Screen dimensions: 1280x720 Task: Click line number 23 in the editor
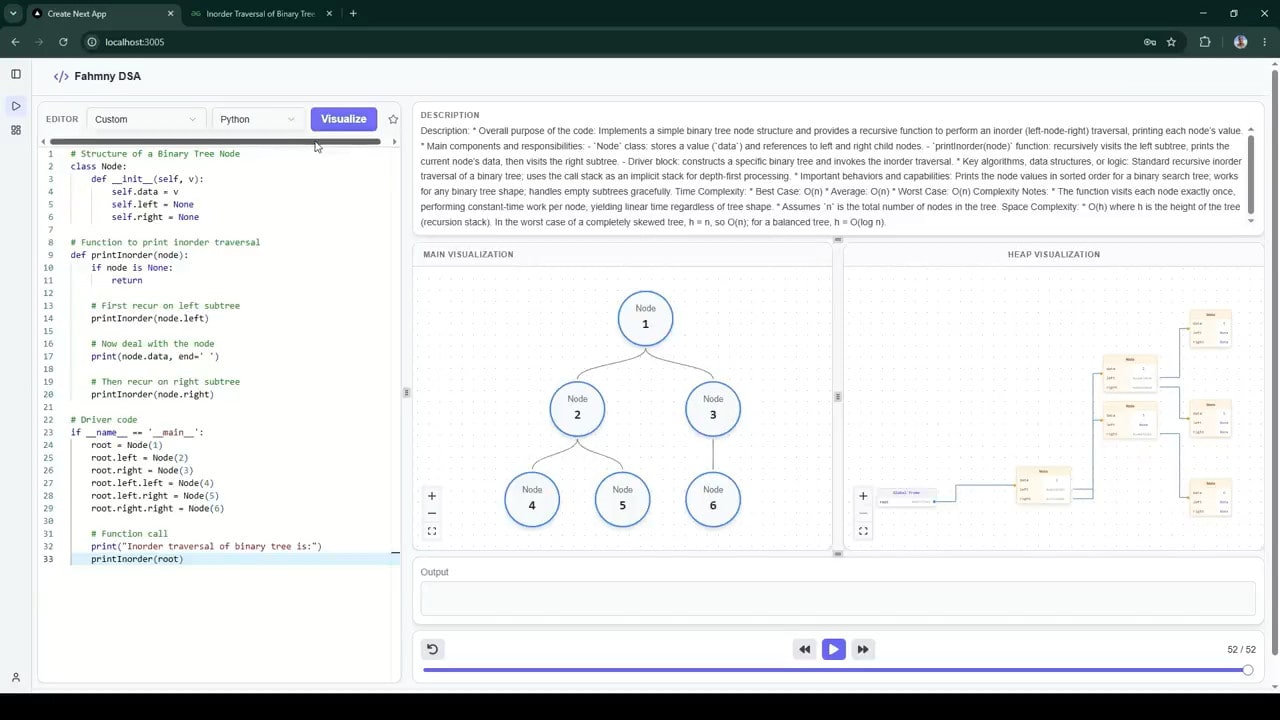click(48, 432)
